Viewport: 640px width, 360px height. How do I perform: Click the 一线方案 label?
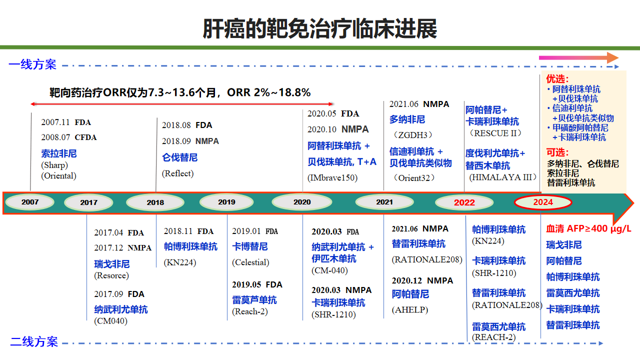(33, 64)
